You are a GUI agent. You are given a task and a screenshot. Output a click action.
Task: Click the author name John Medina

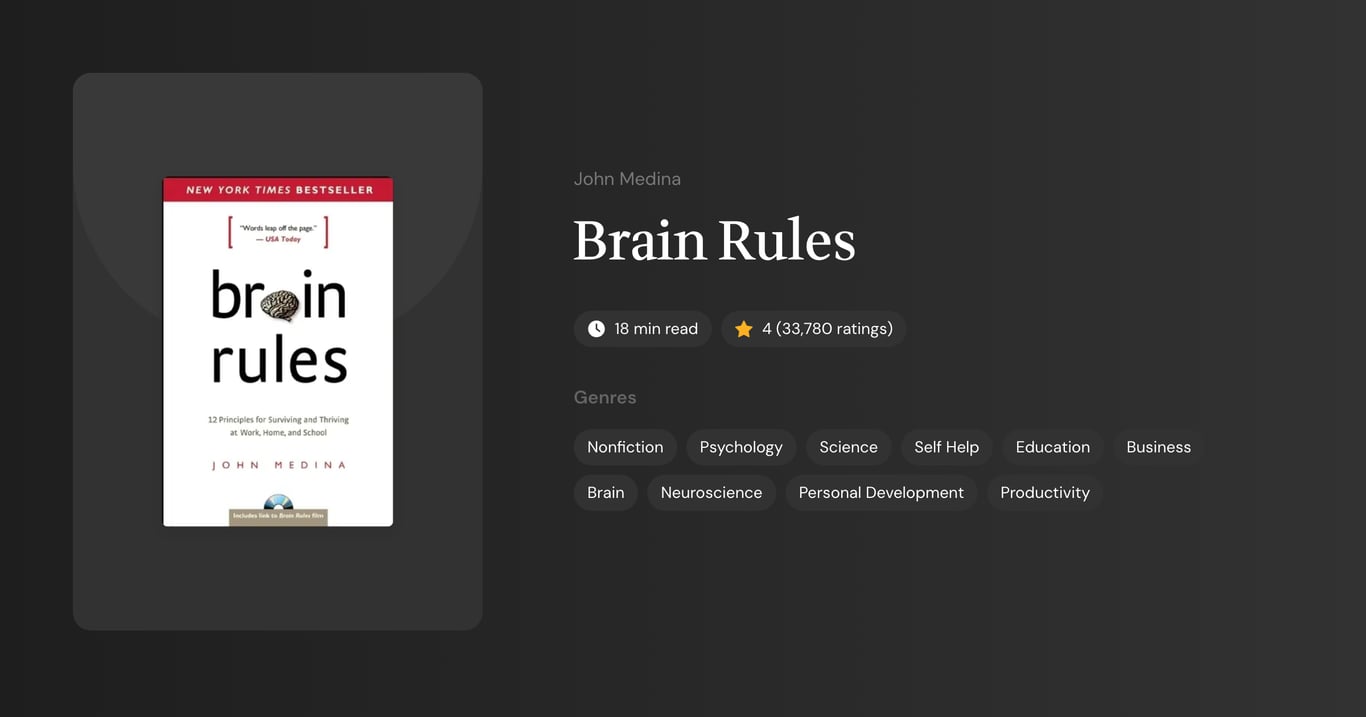click(x=627, y=178)
